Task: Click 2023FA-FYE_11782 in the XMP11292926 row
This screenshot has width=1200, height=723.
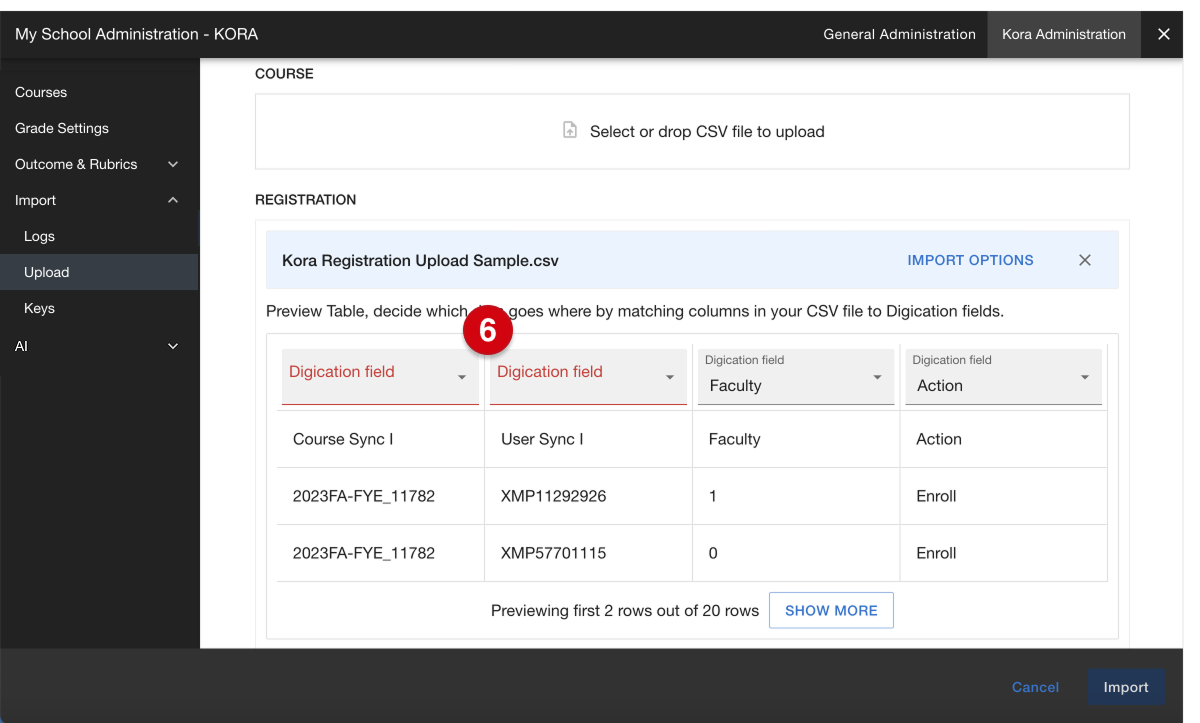Action: (x=381, y=496)
